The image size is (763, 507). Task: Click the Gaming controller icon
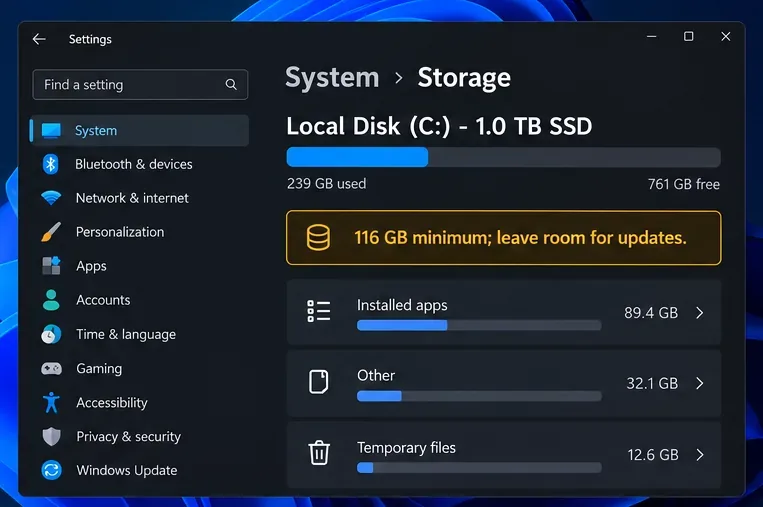click(51, 368)
